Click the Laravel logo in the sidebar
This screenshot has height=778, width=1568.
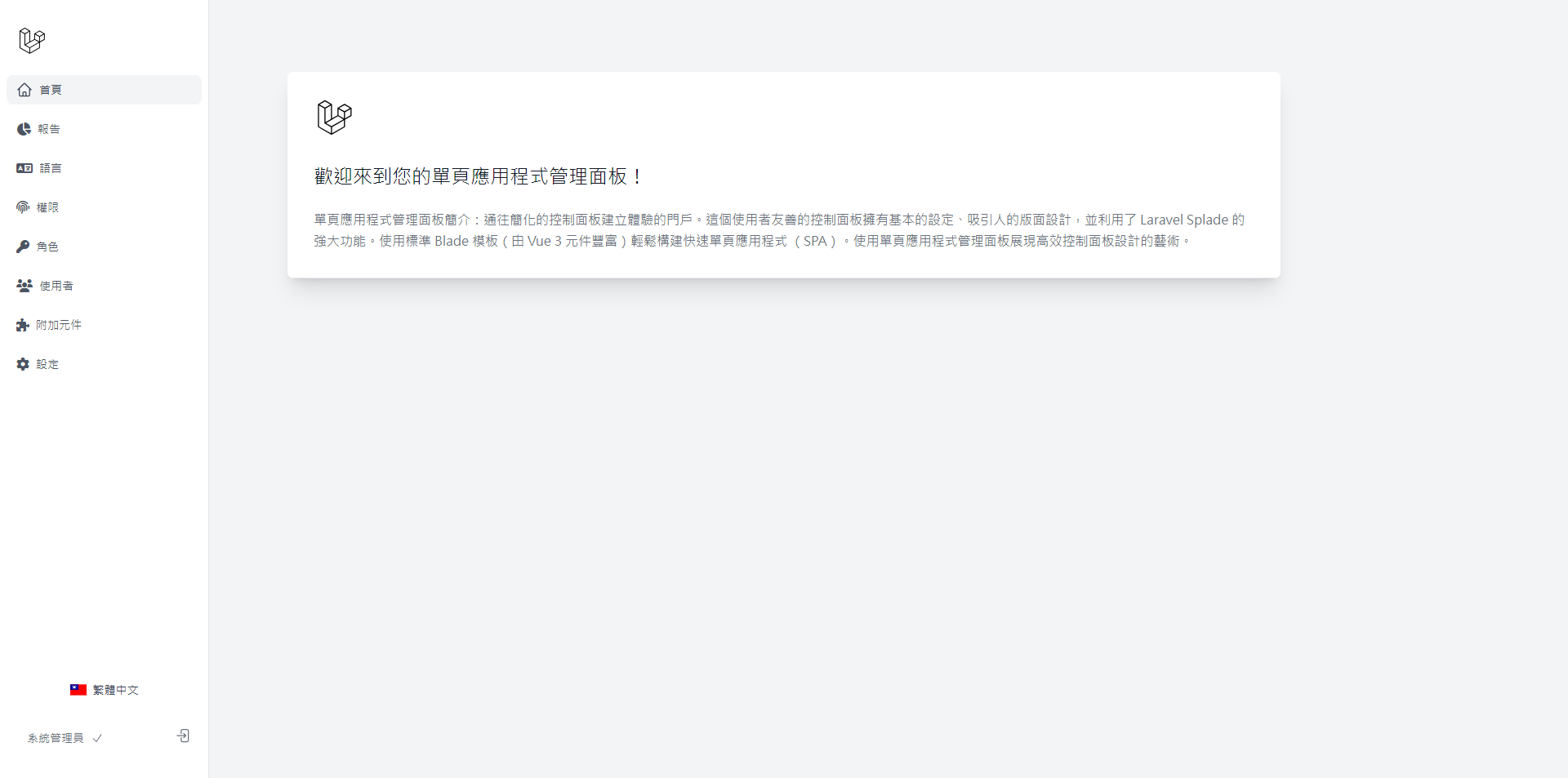(31, 39)
